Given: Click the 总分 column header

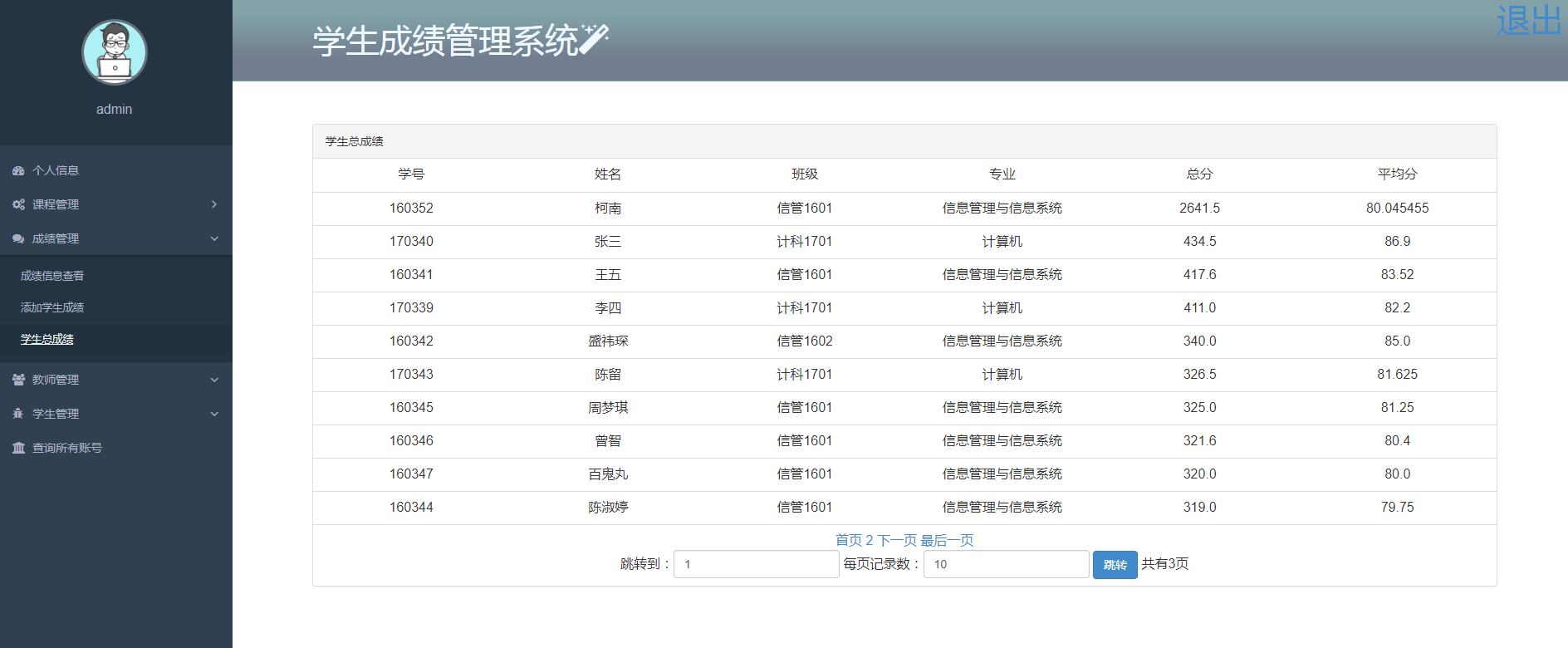Looking at the screenshot, I should pos(1200,174).
